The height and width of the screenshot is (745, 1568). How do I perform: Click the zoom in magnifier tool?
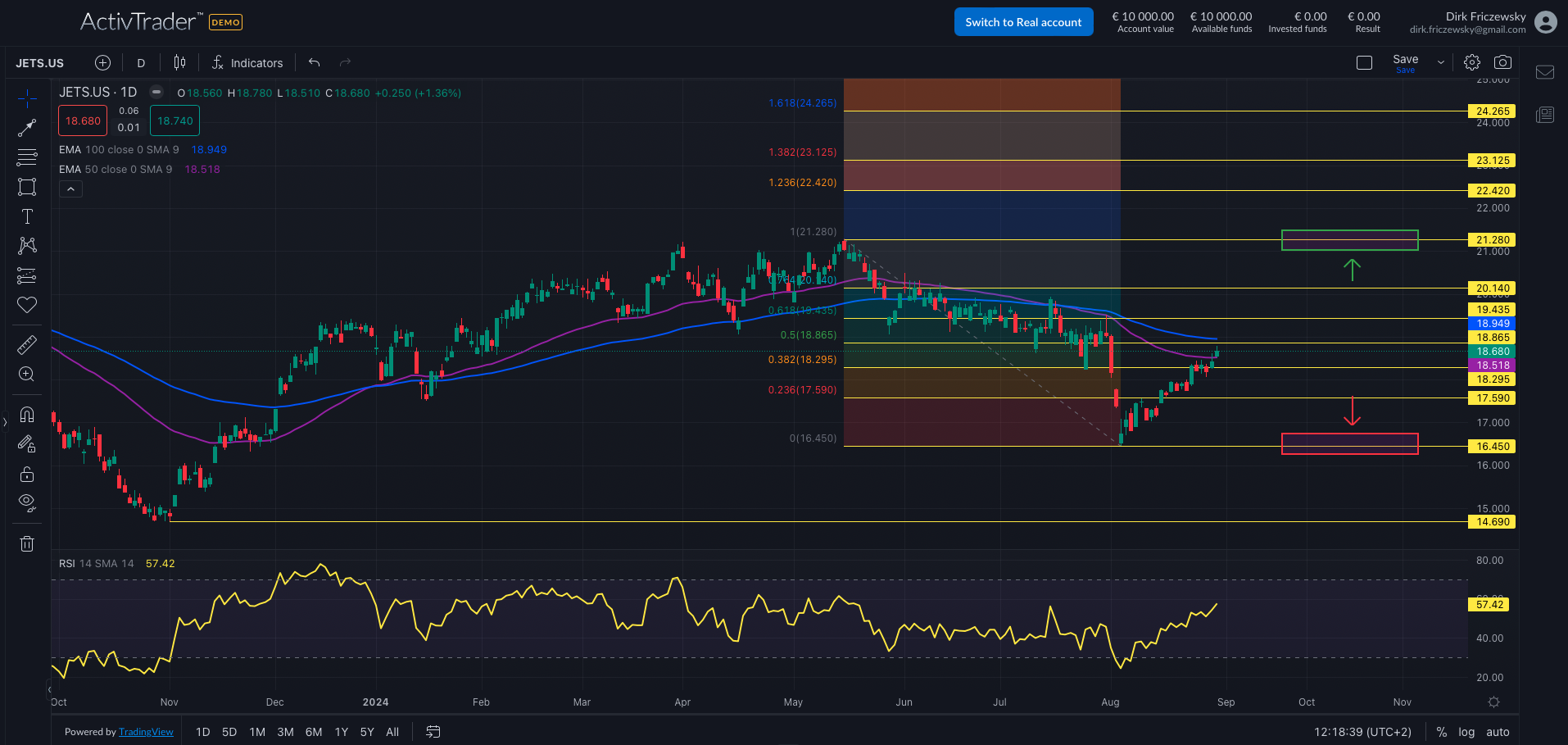(x=27, y=375)
